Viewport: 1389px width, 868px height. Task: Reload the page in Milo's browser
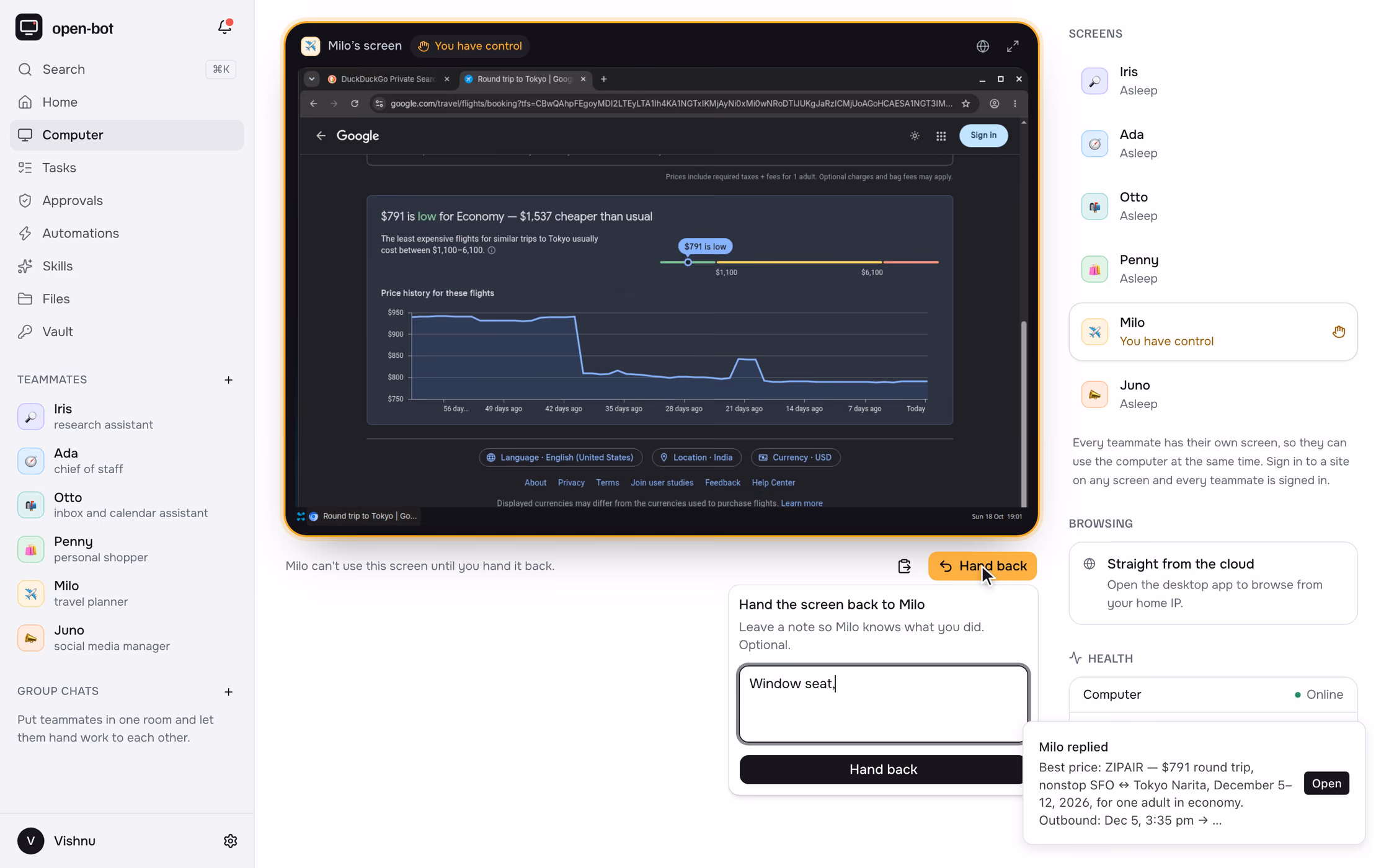pos(355,104)
